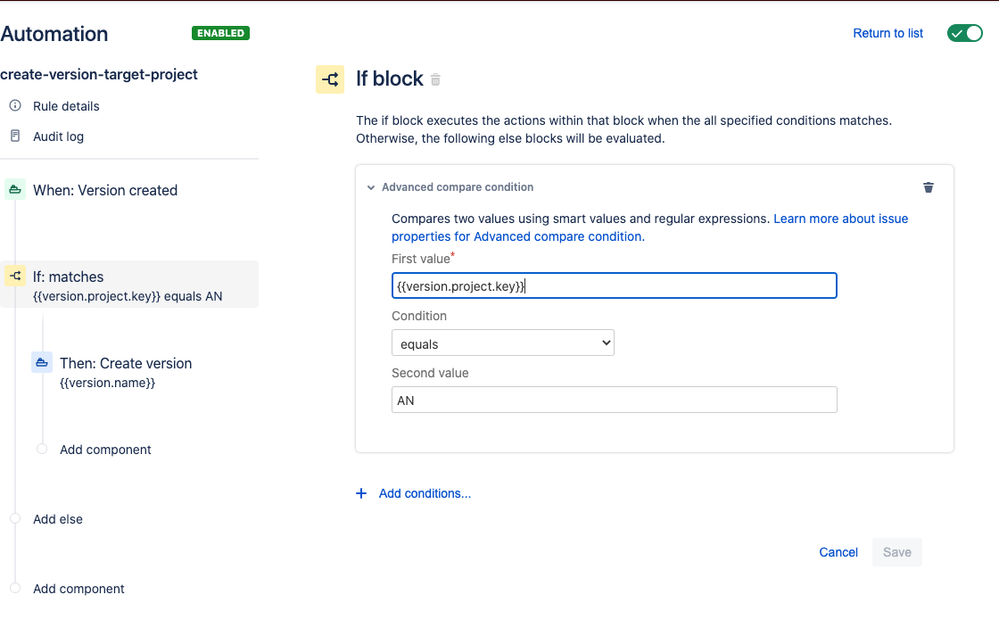Viewport: 999px width, 628px height.
Task: Click the circle beside bottom Add component
Action: coord(15,588)
